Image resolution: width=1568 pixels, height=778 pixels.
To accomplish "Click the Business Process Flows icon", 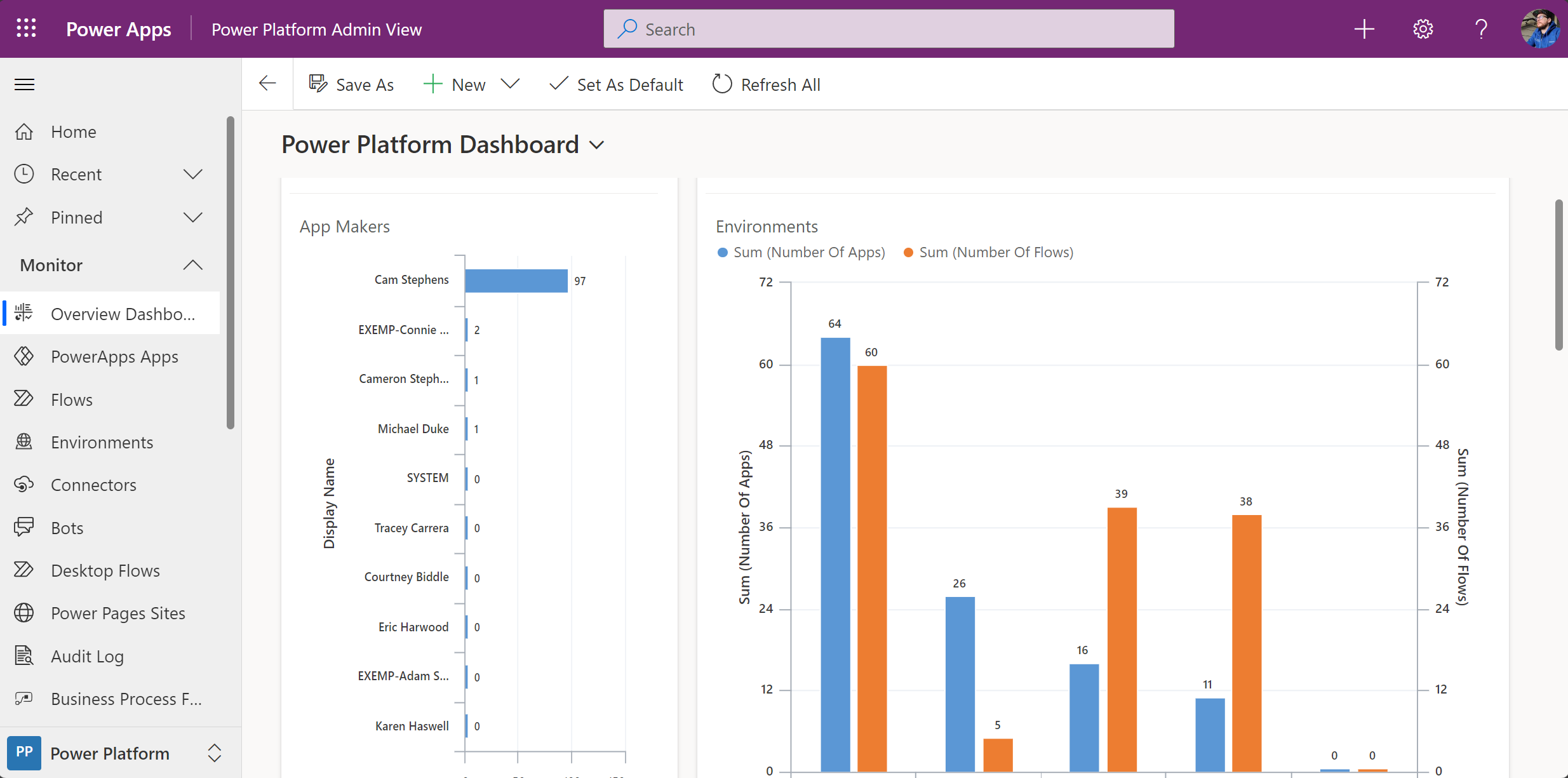I will click(x=24, y=699).
